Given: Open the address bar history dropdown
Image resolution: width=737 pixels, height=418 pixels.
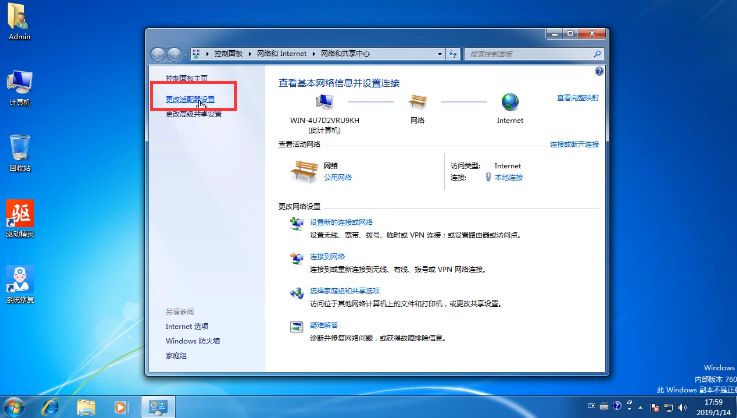Looking at the screenshot, I should pyautogui.click(x=440, y=54).
